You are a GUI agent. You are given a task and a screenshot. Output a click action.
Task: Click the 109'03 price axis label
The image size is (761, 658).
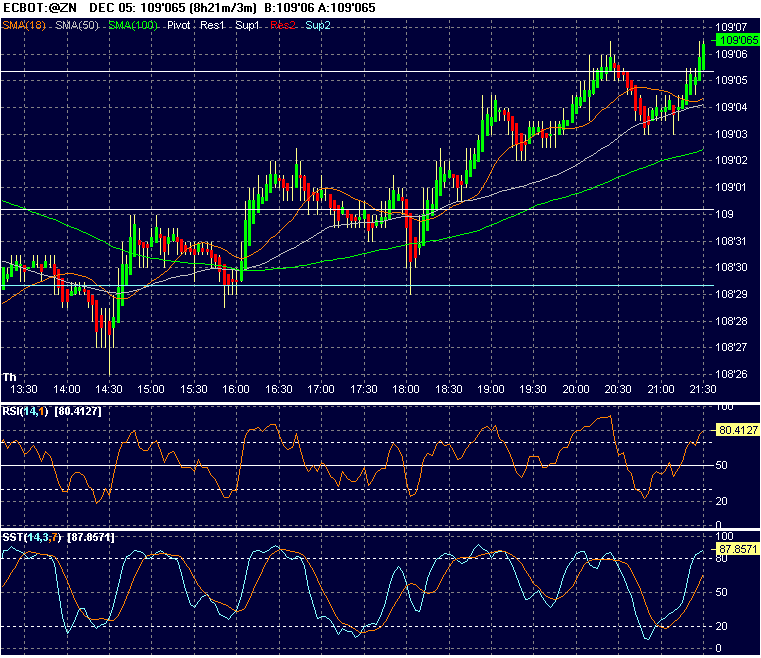pyautogui.click(x=731, y=134)
